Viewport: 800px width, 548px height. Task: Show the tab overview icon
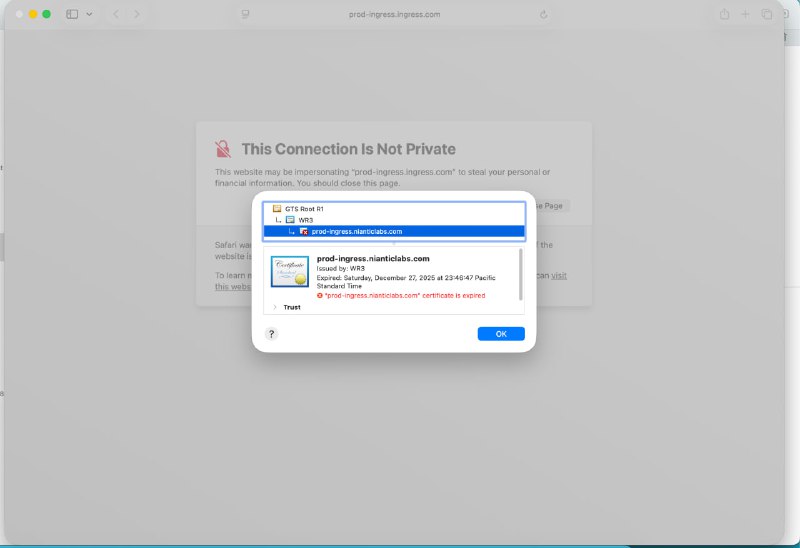tap(767, 14)
